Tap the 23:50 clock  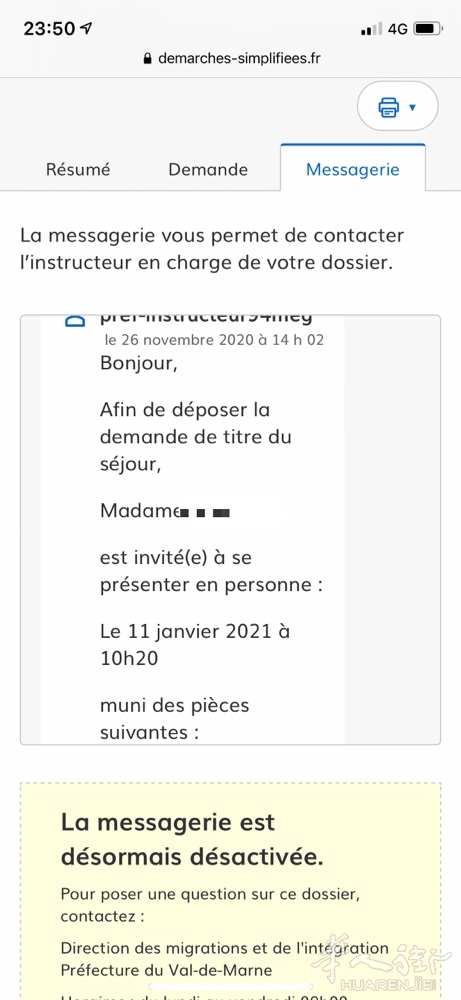coord(50,29)
